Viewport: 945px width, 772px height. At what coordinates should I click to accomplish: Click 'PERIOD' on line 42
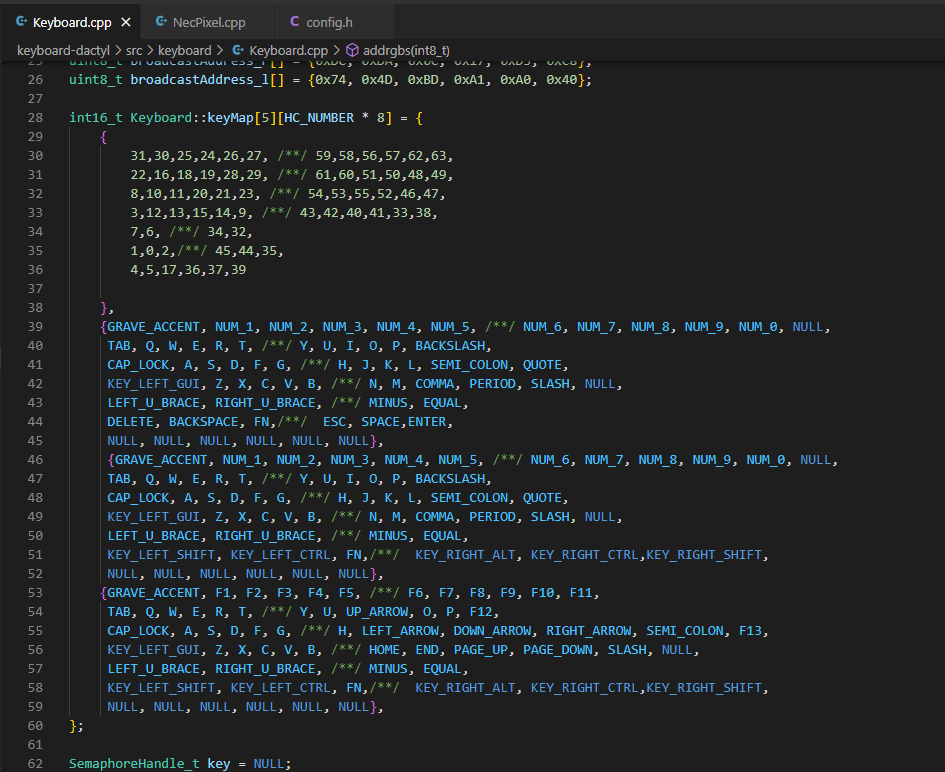click(x=492, y=383)
